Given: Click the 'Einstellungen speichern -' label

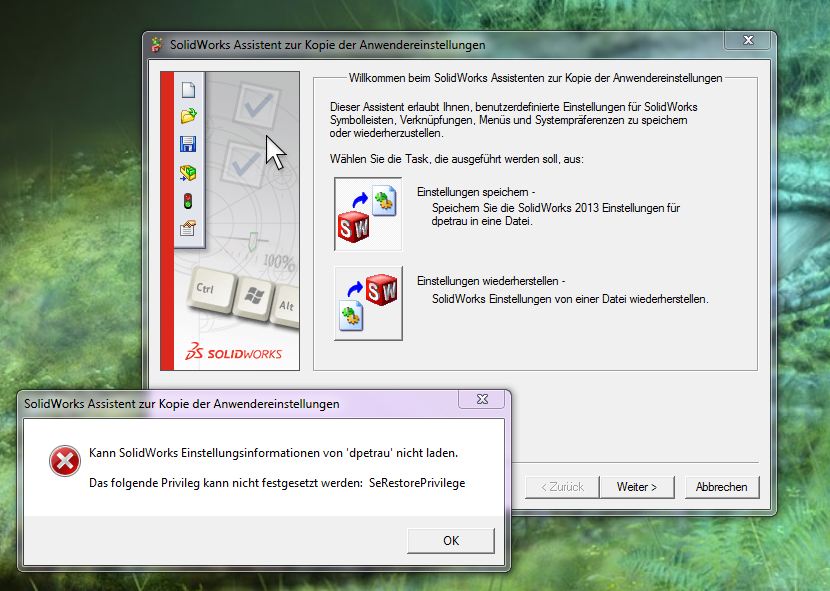Looking at the screenshot, I should click(x=476, y=192).
